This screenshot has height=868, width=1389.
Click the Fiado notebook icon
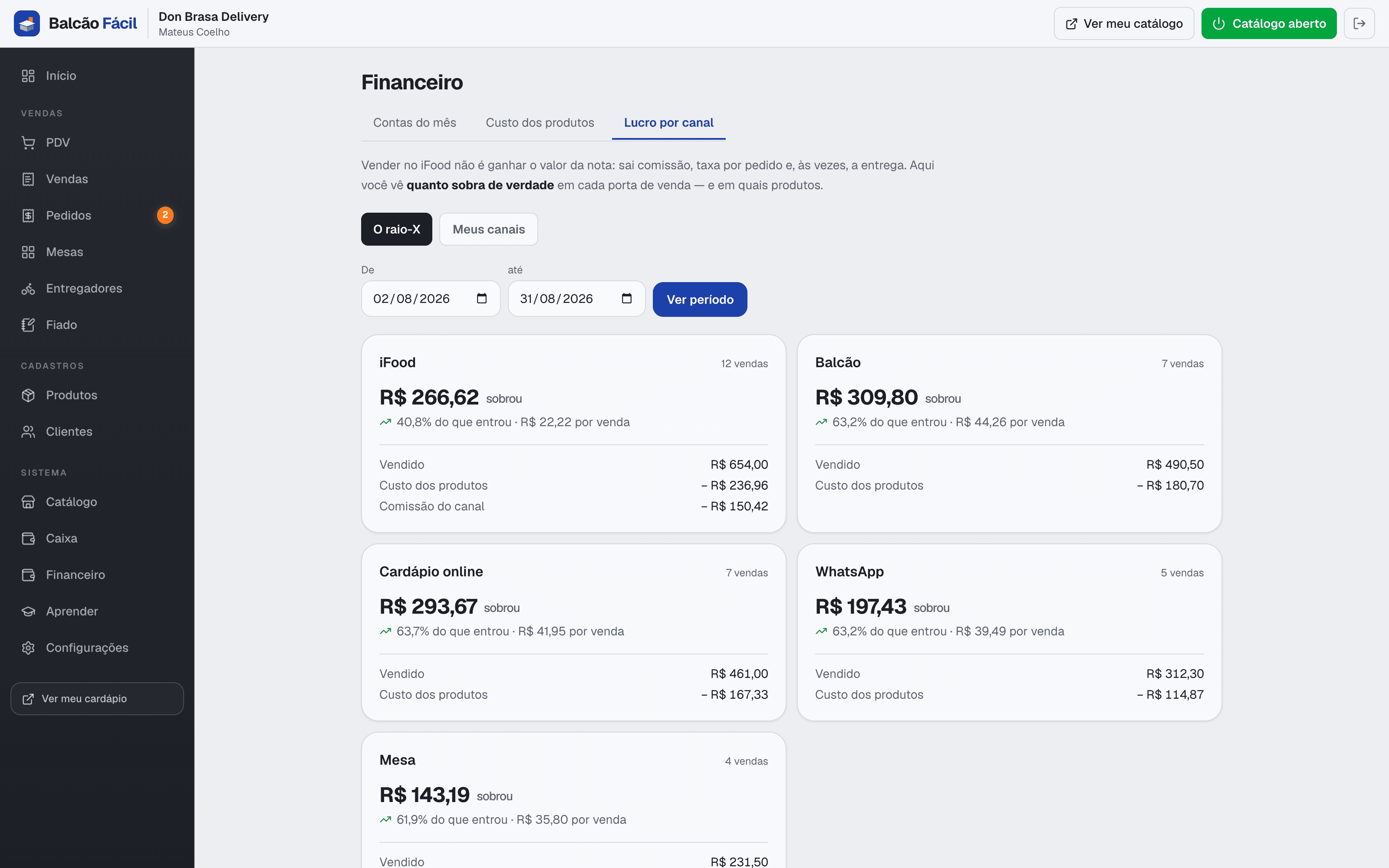click(28, 325)
